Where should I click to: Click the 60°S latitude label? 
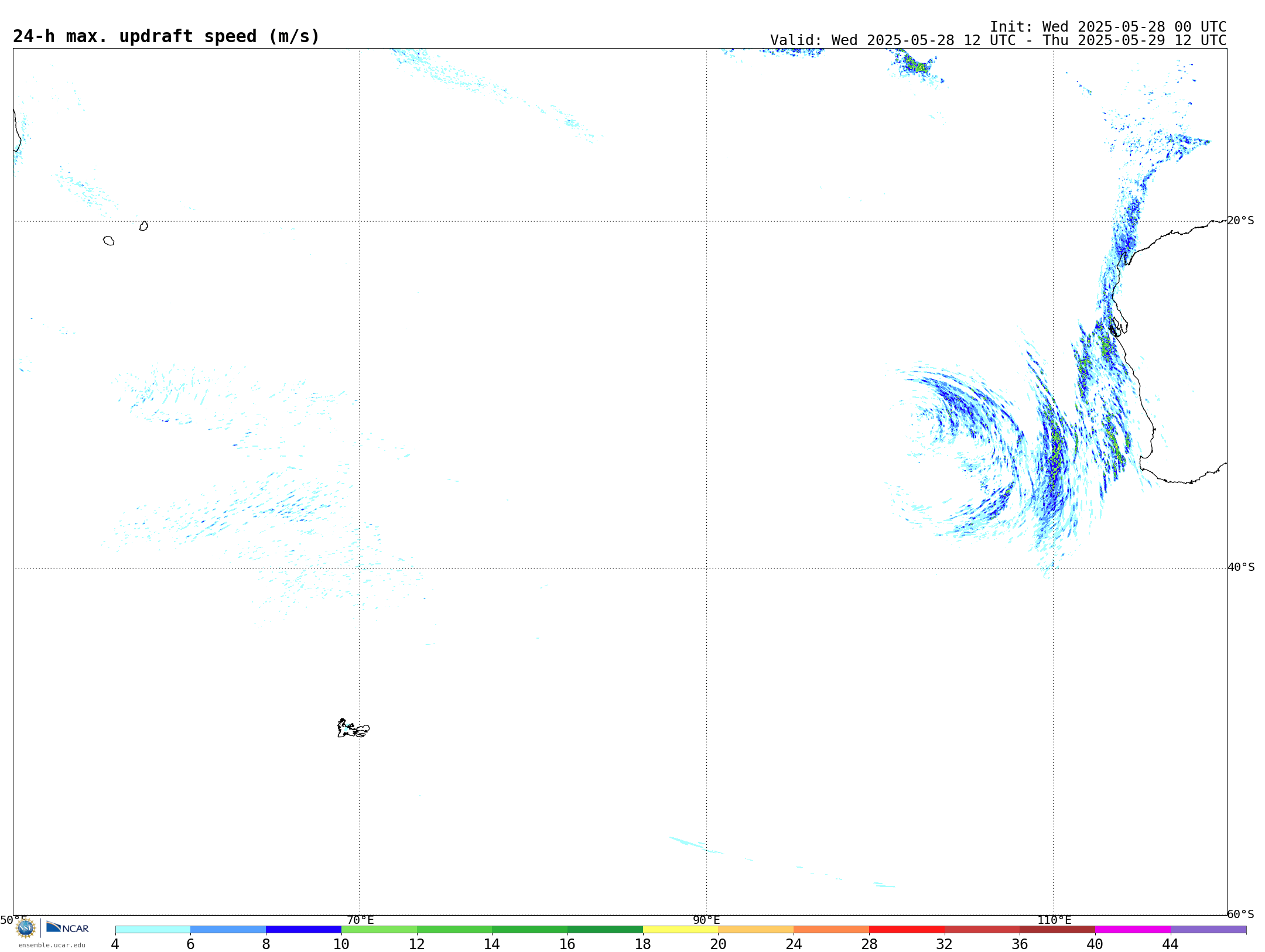click(1240, 914)
